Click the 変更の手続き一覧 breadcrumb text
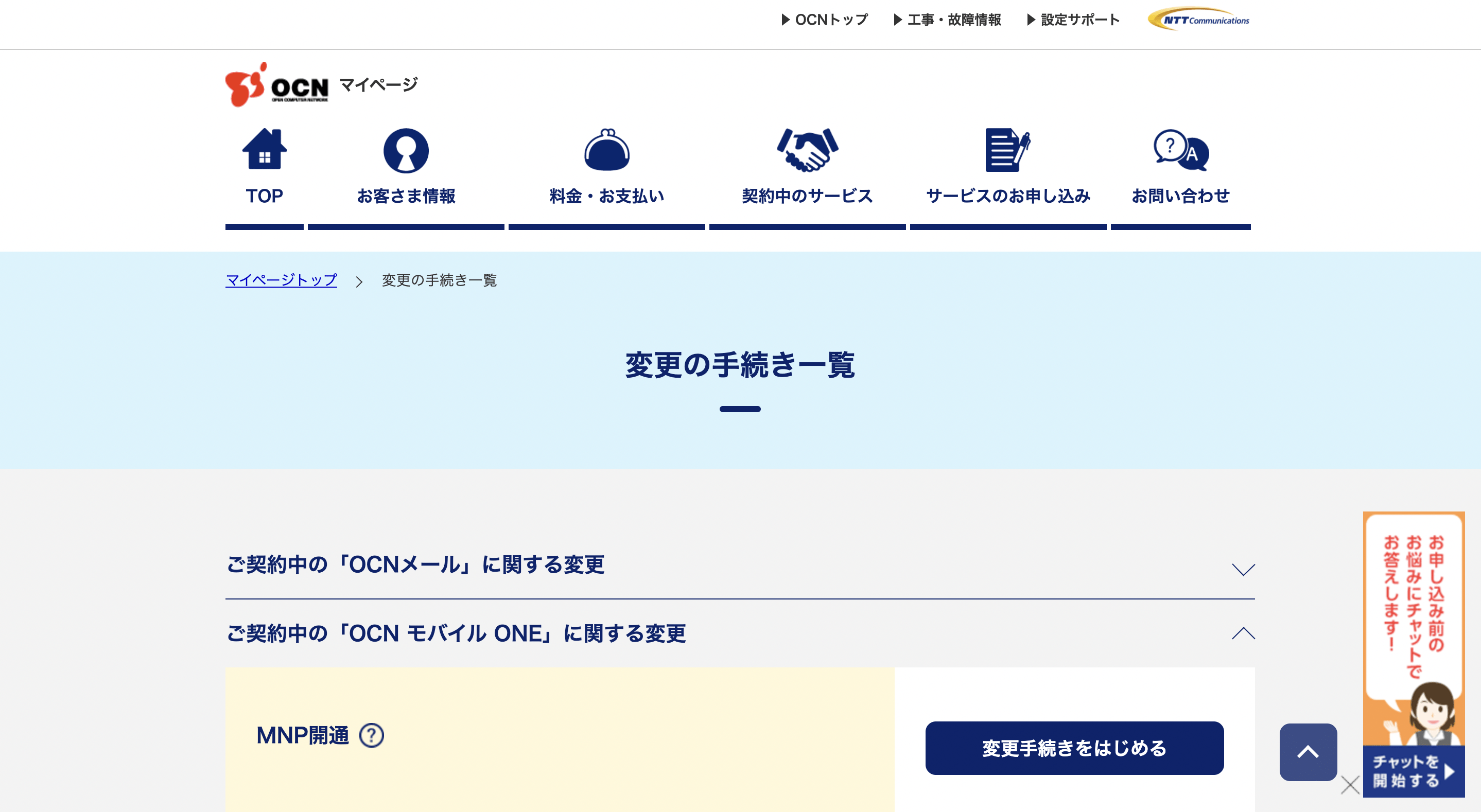 439,280
